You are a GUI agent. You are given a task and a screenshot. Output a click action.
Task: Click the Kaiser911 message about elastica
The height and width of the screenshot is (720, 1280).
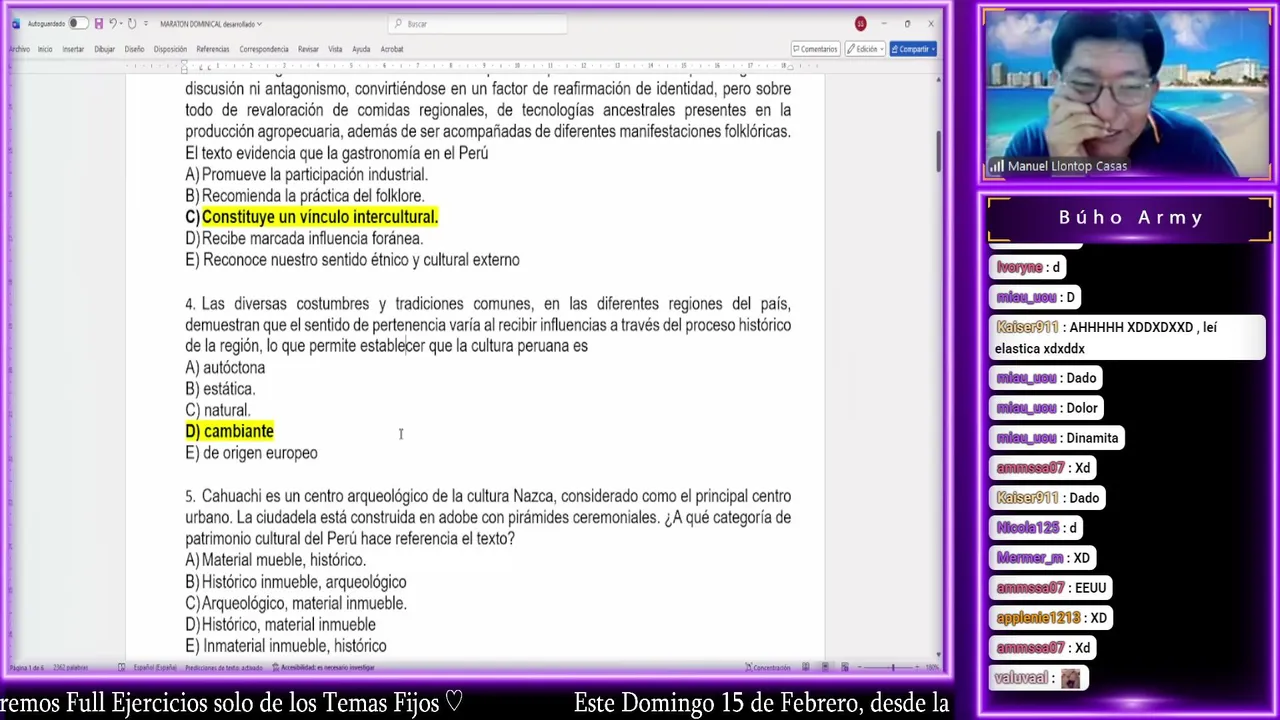[1127, 338]
